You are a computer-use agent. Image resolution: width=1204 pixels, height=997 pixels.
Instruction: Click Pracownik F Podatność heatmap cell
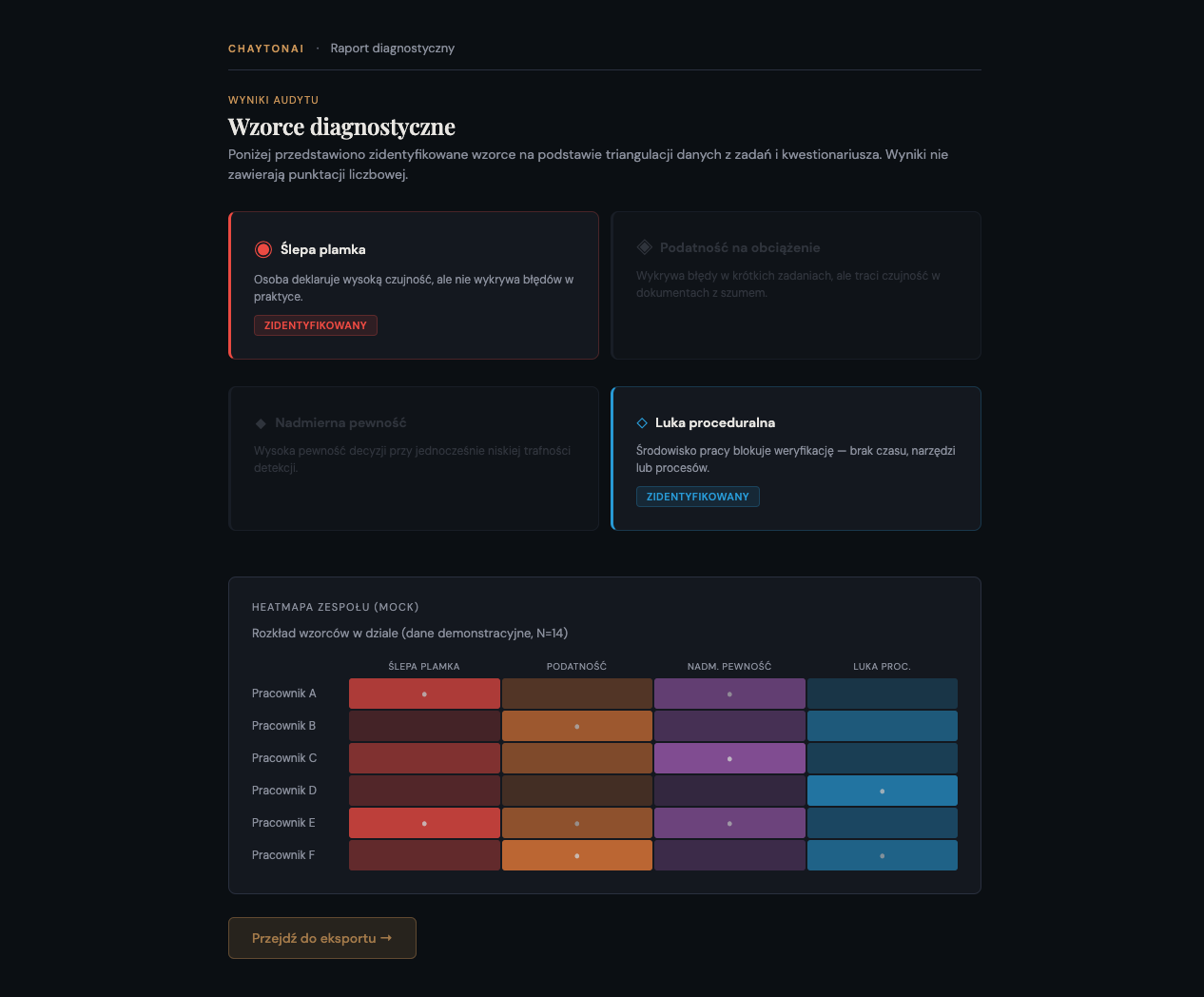(576, 855)
